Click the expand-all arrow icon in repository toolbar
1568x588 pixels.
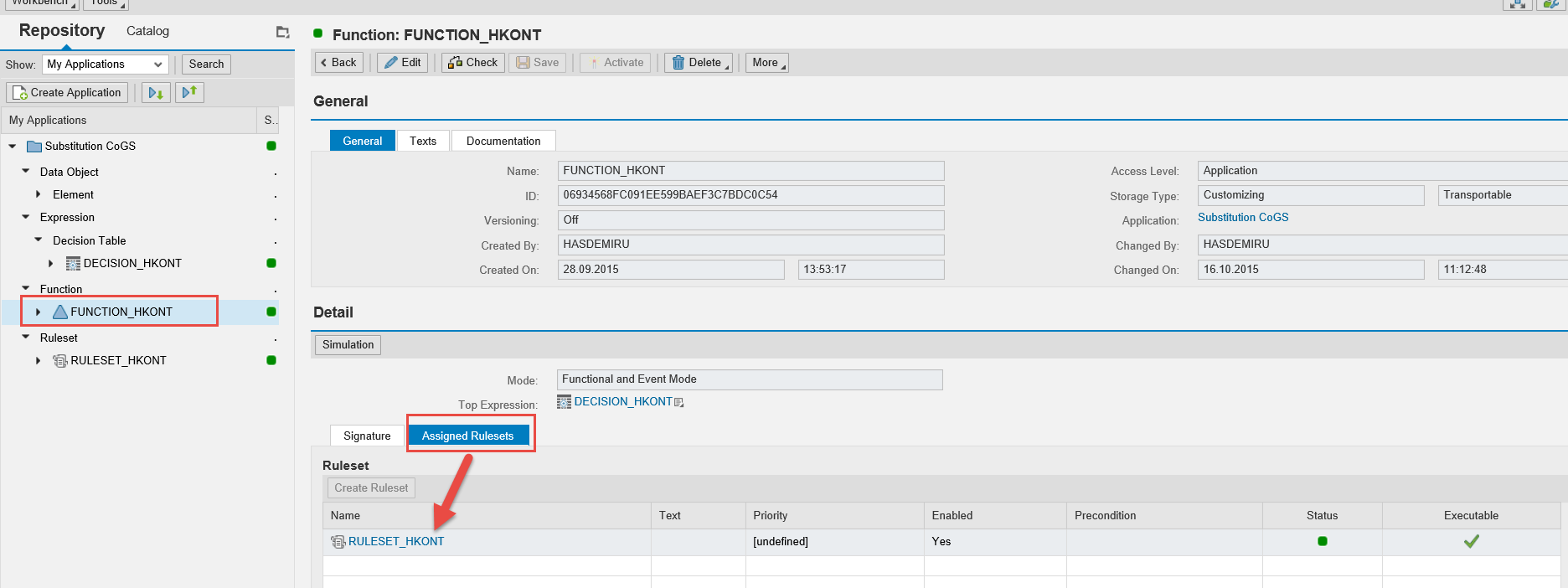click(156, 92)
